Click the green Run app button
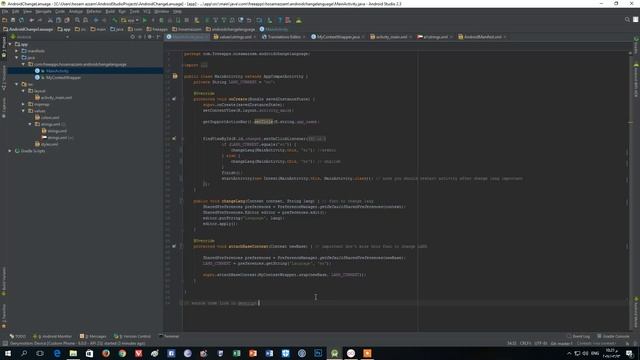The image size is (640, 360). (144, 20)
